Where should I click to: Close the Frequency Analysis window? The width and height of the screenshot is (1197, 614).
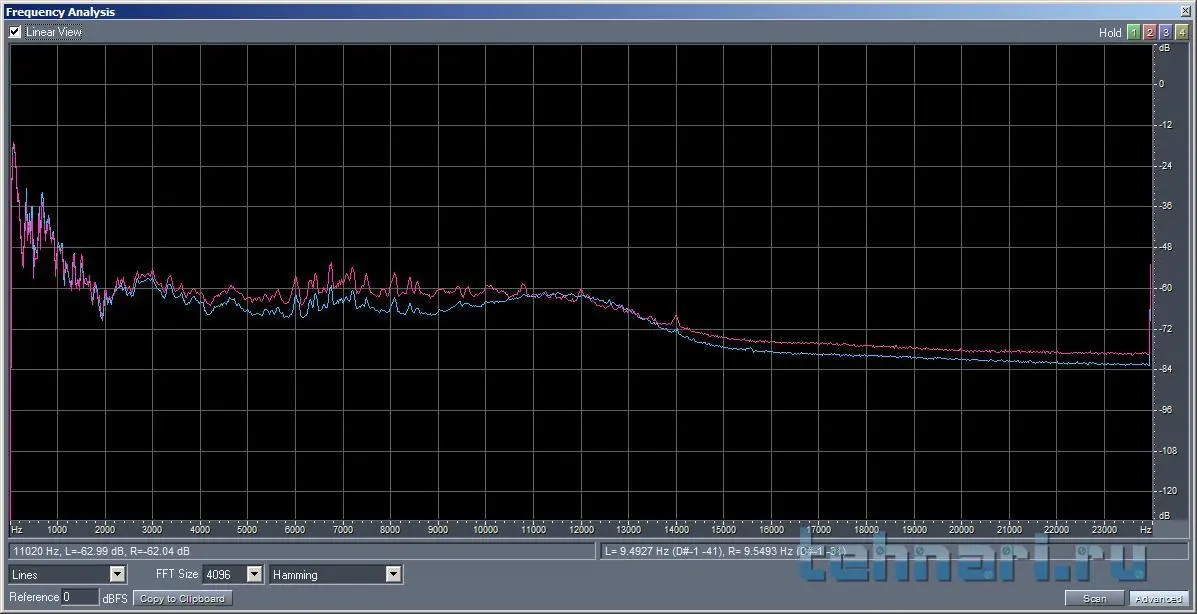pos(1184,11)
